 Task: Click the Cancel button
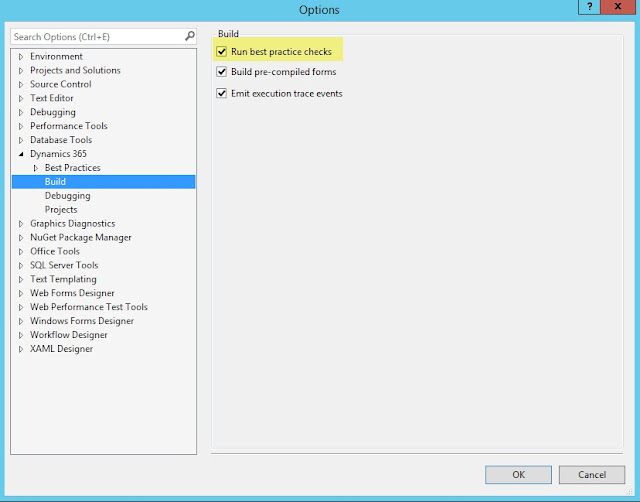pos(592,475)
